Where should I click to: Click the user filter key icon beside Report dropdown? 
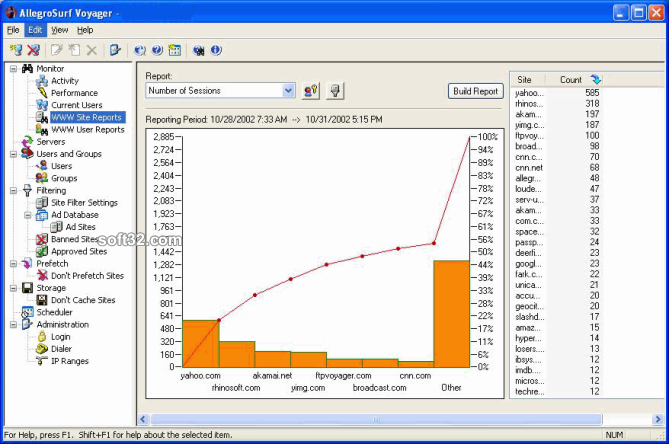311,91
